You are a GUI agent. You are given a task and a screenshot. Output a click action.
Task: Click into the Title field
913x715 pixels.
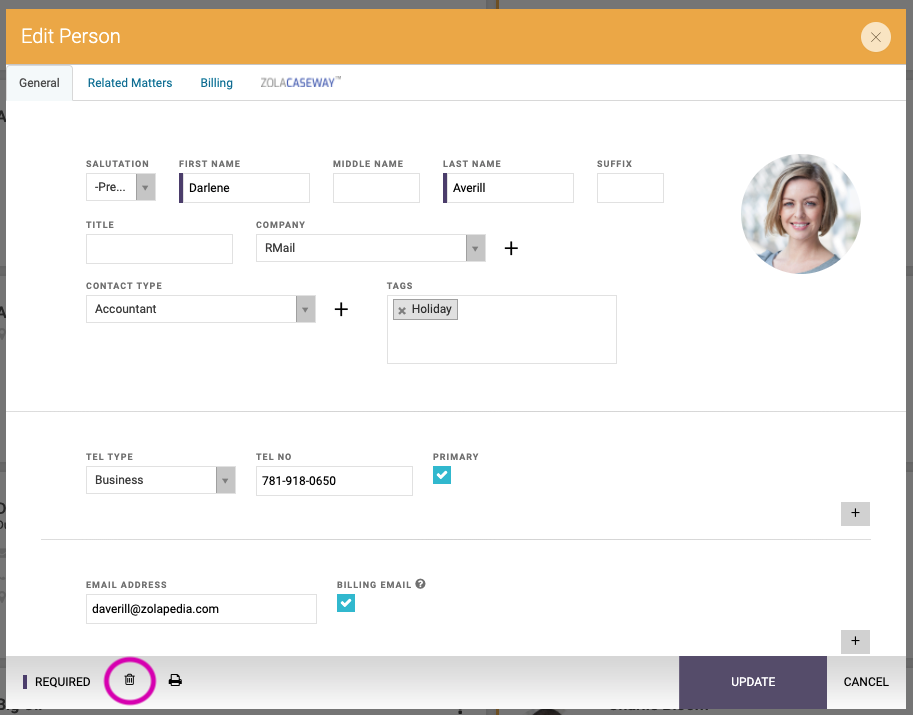pyautogui.click(x=159, y=249)
